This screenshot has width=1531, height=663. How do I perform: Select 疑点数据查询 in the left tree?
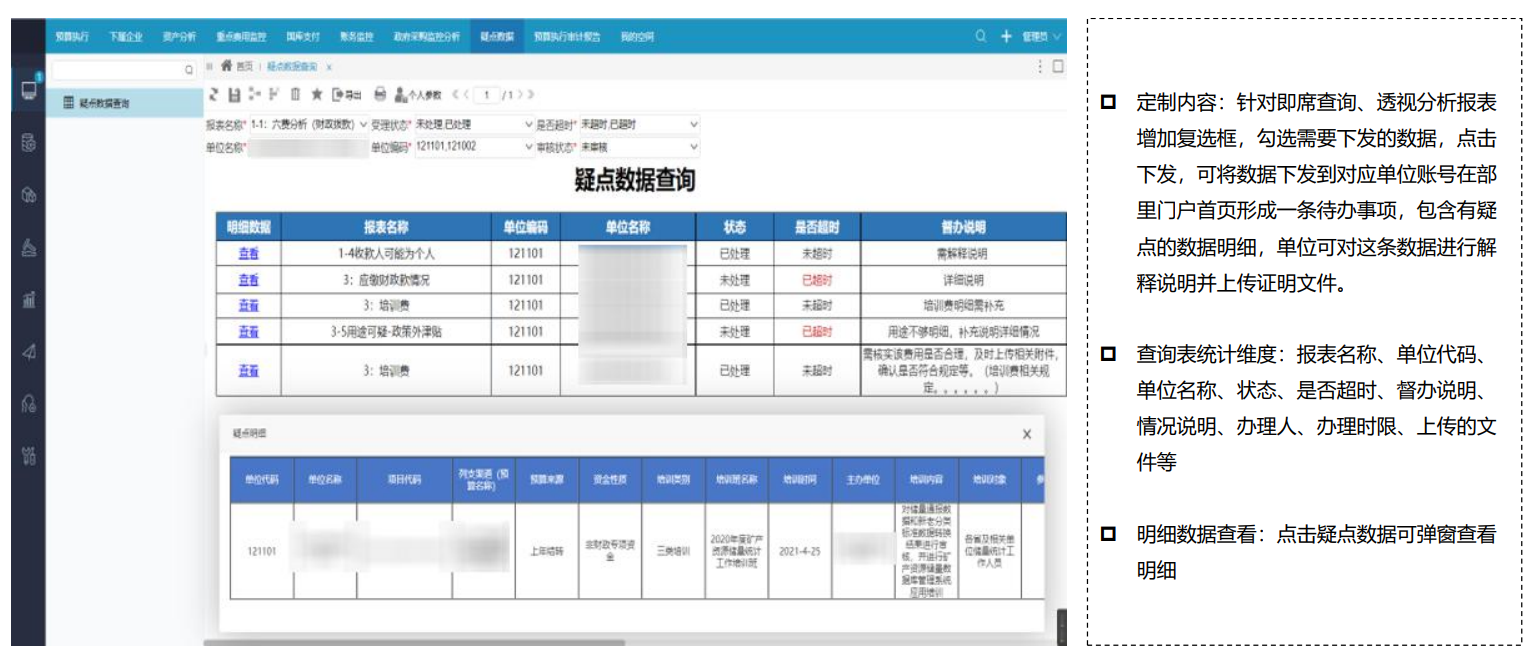(103, 102)
